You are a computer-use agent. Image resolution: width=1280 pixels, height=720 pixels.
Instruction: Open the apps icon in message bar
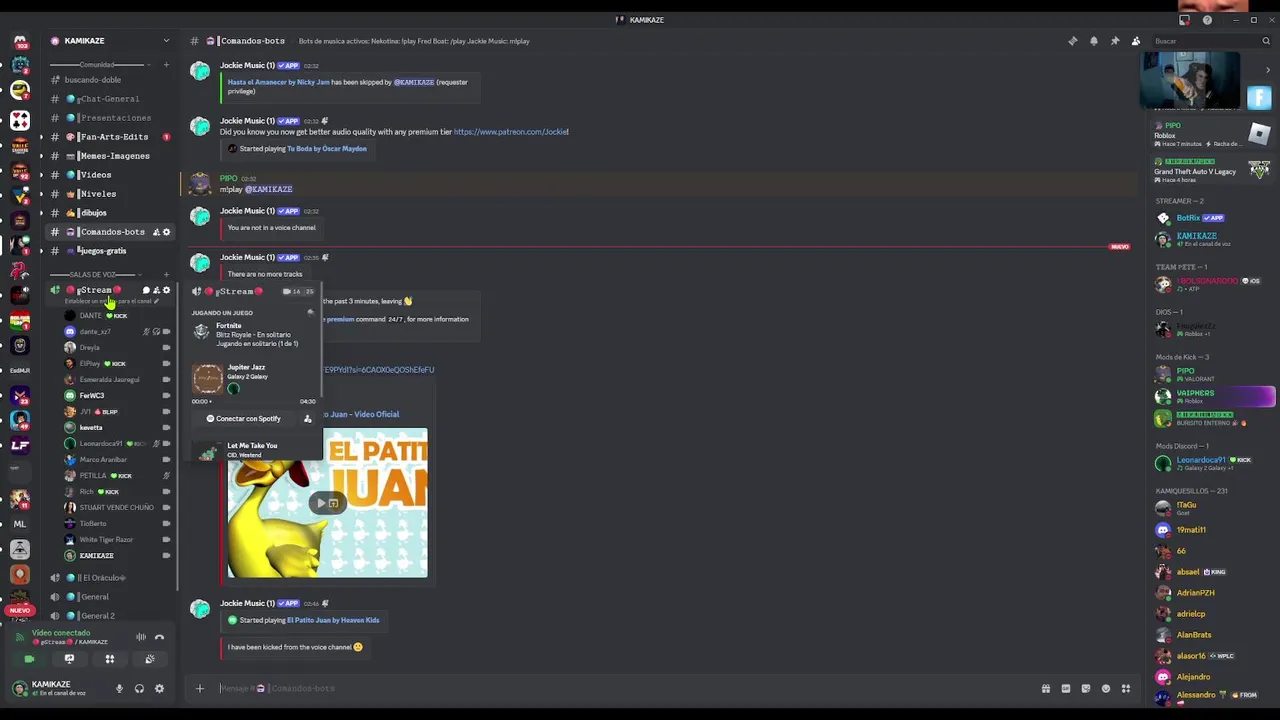point(1126,688)
